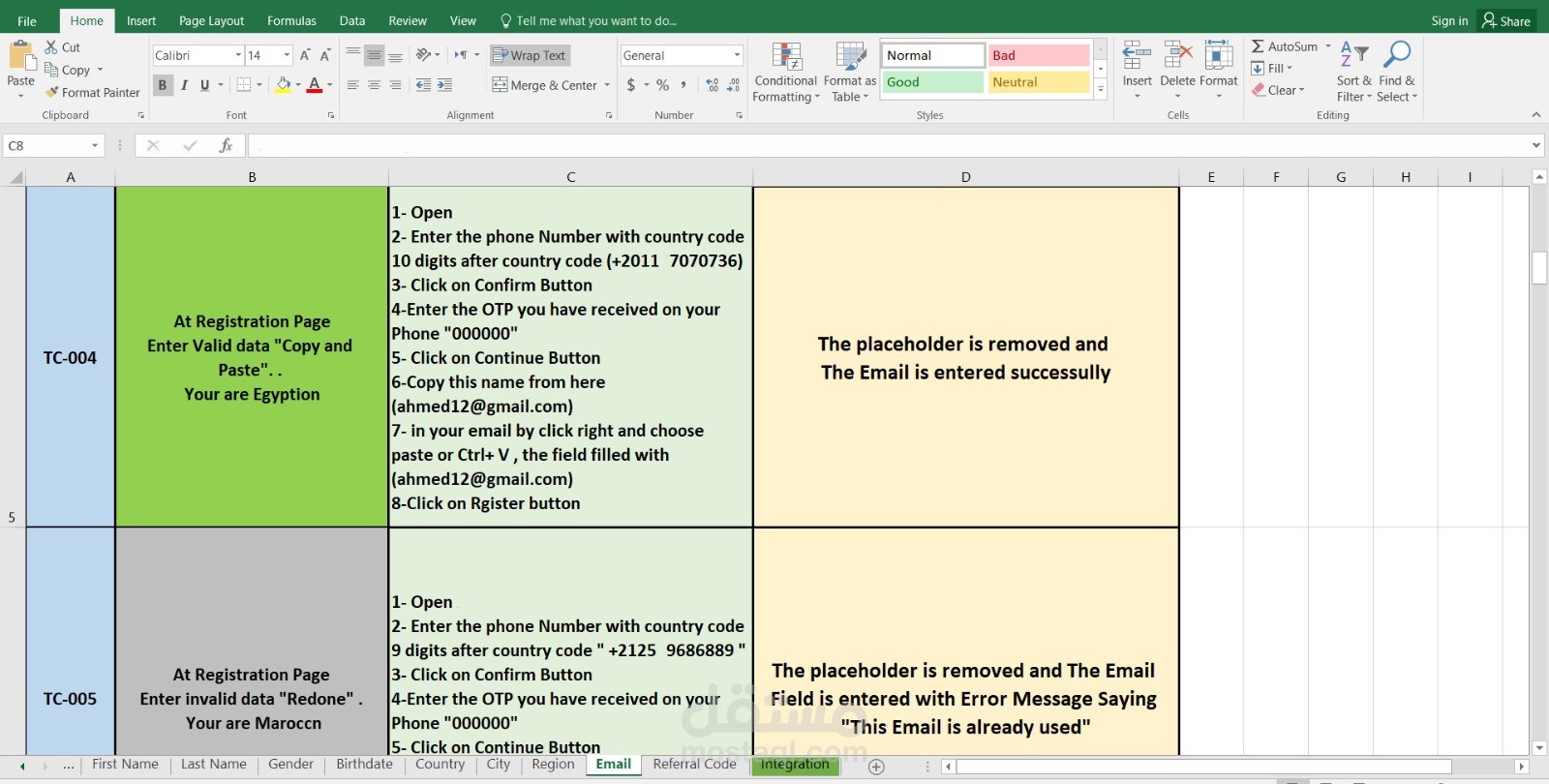1549x784 pixels.
Task: Open Conditional Formatting menu
Action: pyautogui.click(x=786, y=73)
